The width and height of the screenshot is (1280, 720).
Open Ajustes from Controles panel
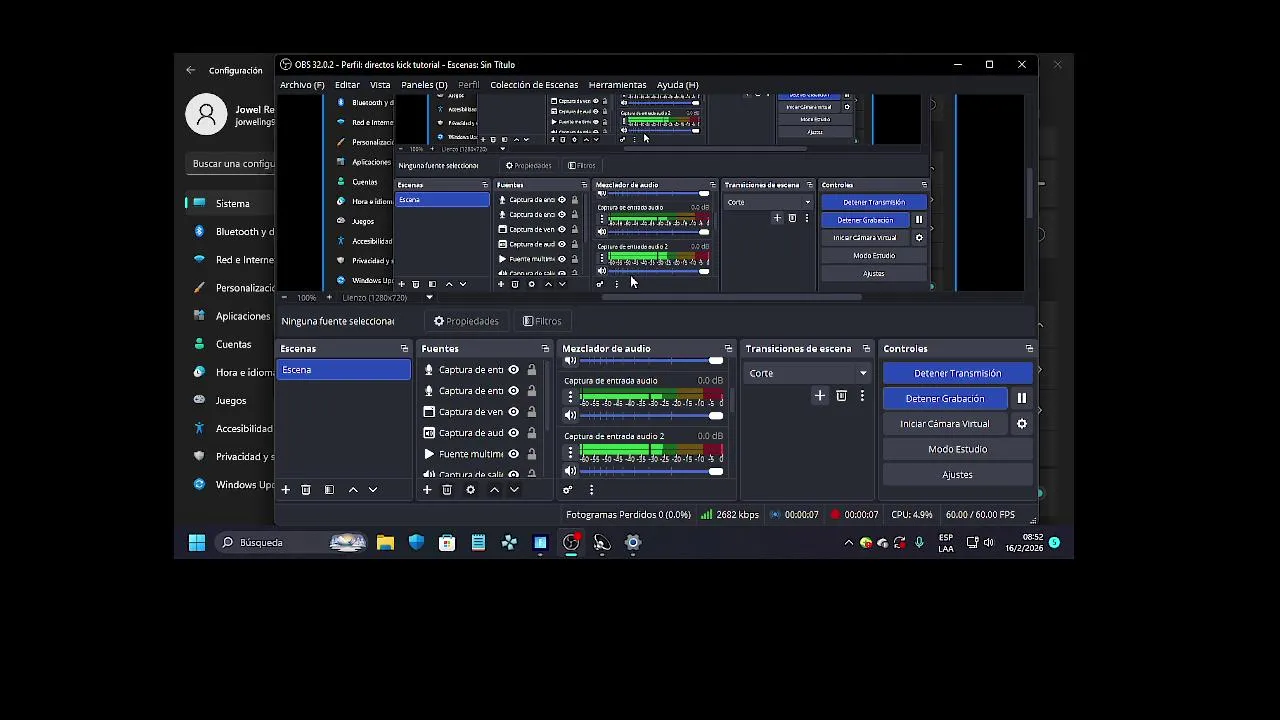tap(957, 475)
